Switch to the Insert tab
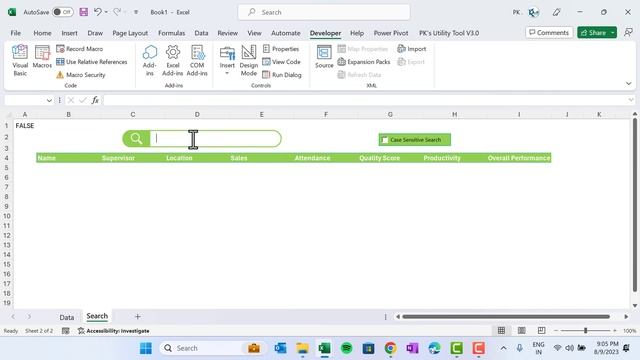640x360 pixels. [69, 33]
